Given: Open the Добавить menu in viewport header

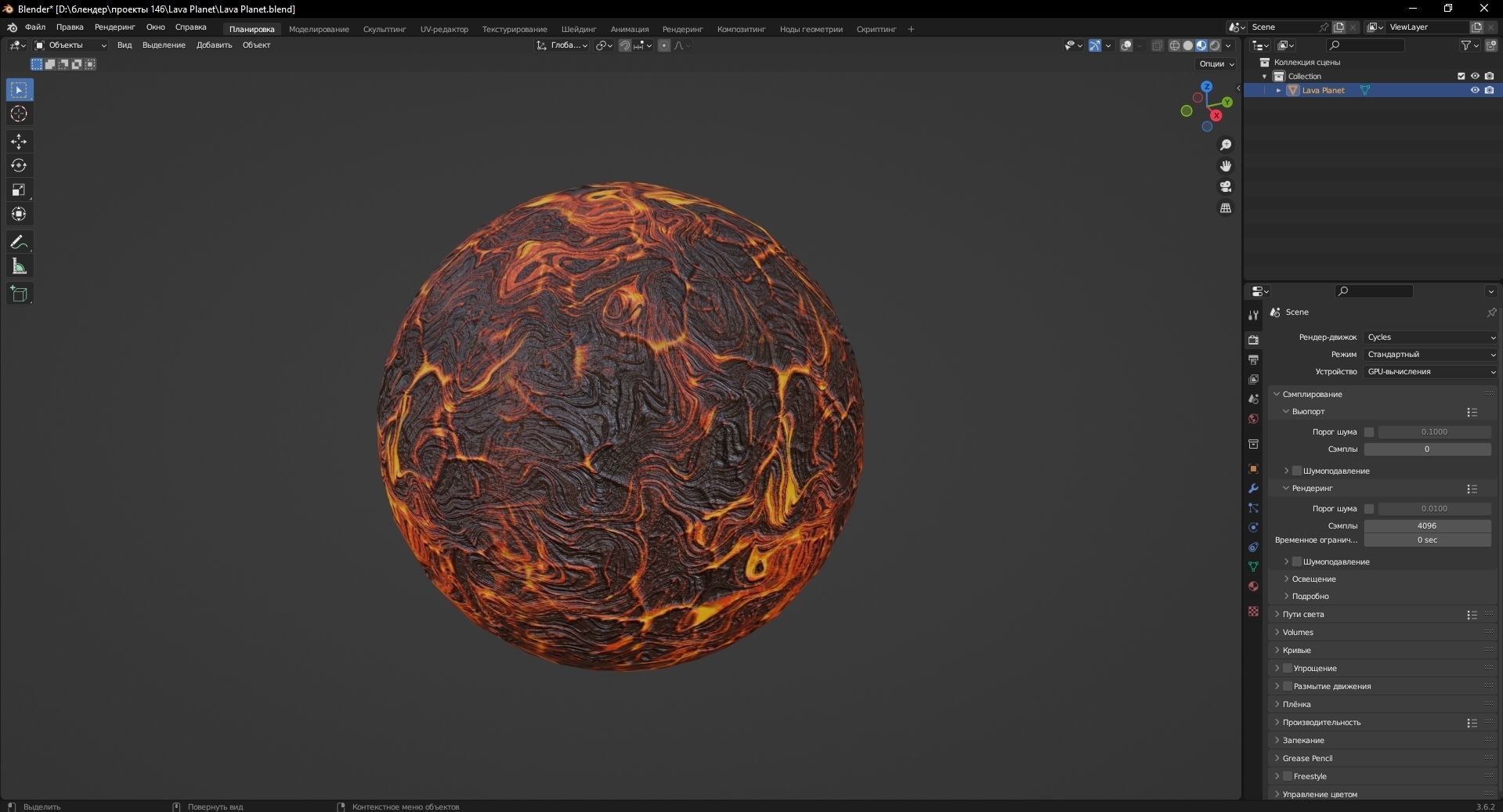Looking at the screenshot, I should pyautogui.click(x=214, y=45).
